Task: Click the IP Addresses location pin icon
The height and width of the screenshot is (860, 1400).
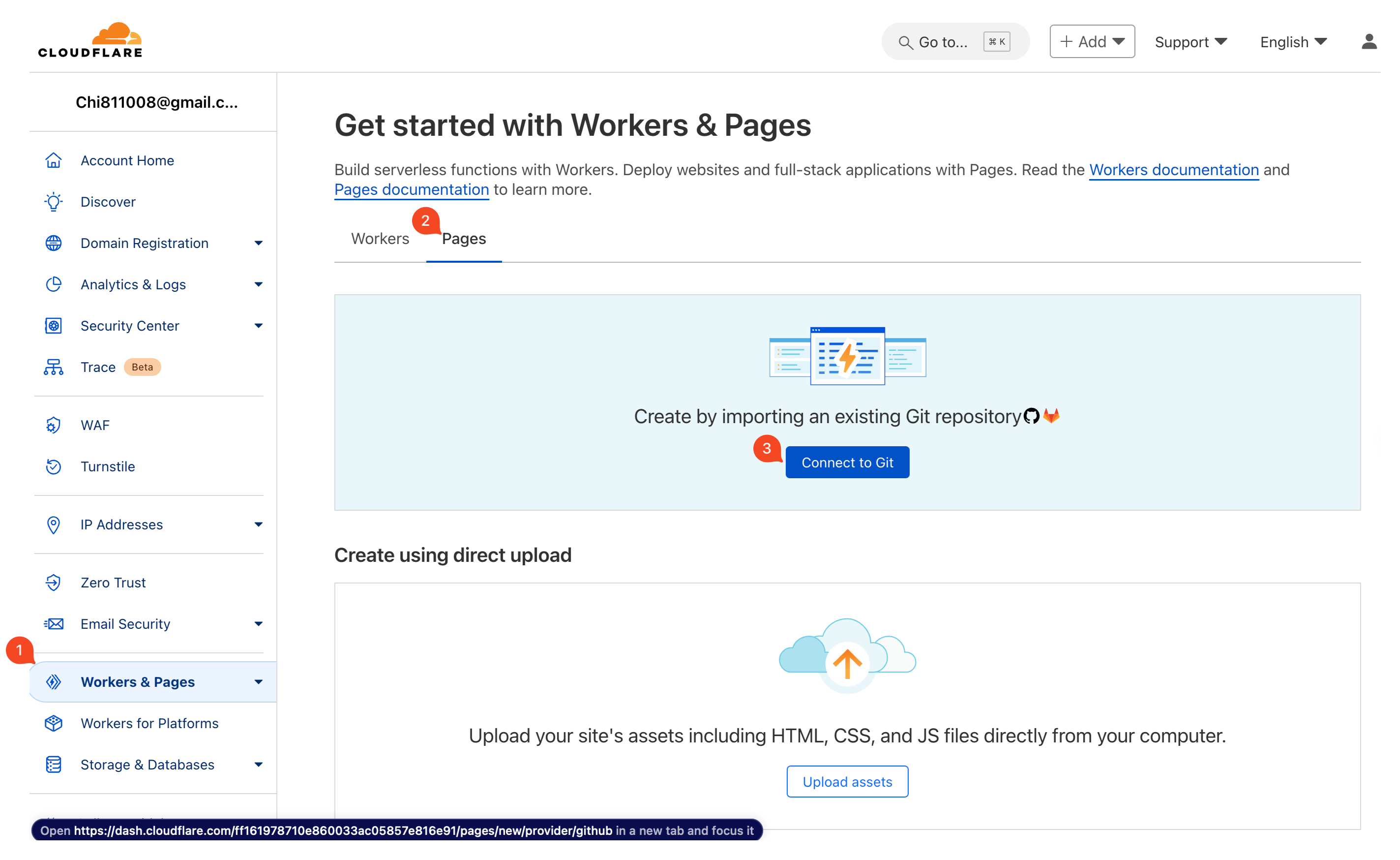Action: pyautogui.click(x=54, y=524)
